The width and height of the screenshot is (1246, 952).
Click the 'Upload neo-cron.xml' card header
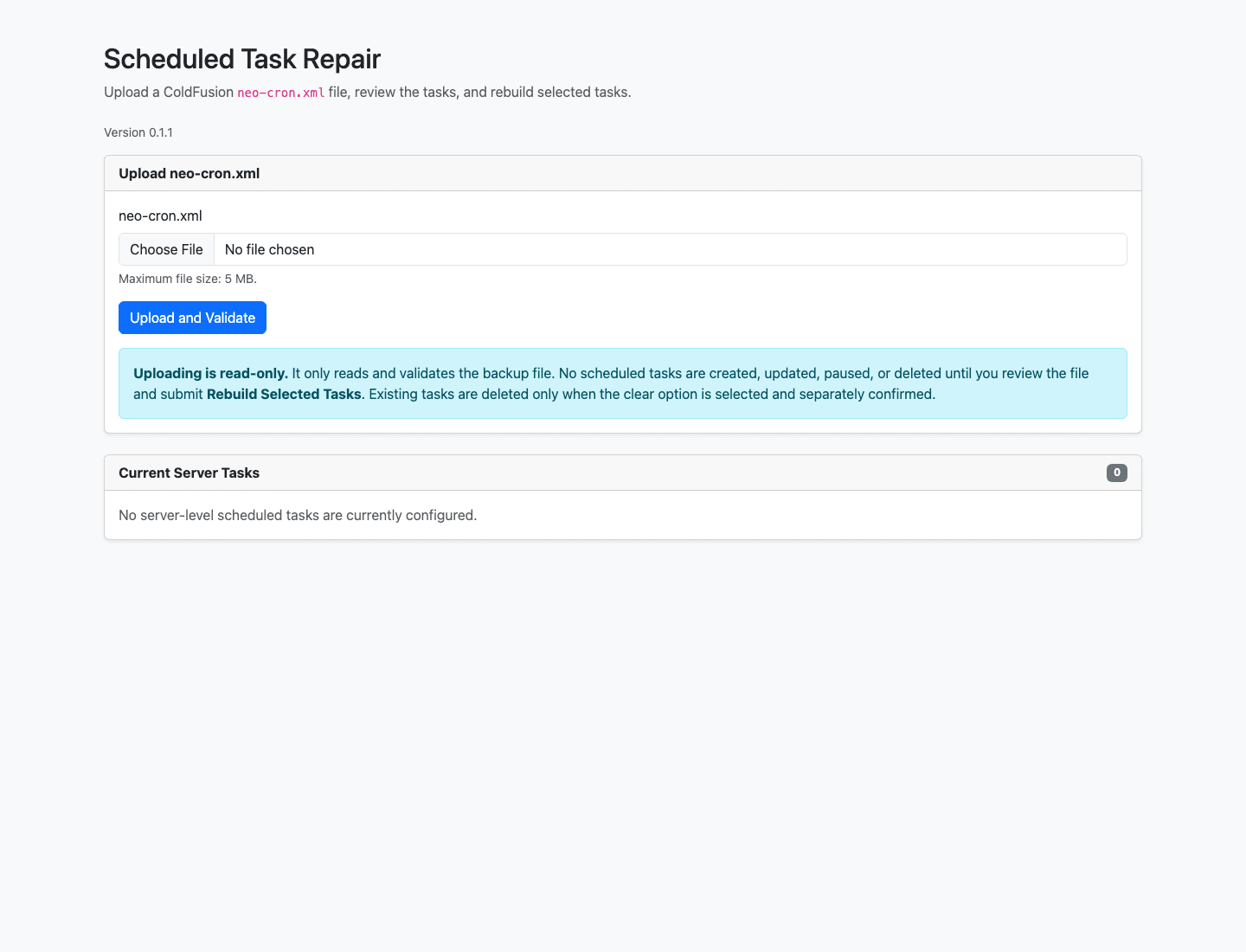(x=623, y=173)
